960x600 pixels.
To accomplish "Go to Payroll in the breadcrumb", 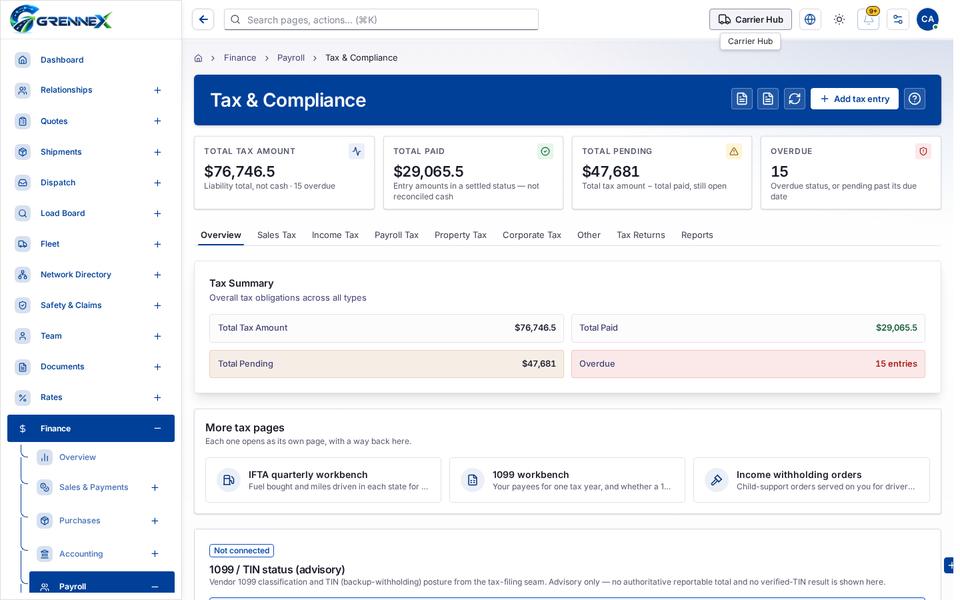I will coord(291,58).
